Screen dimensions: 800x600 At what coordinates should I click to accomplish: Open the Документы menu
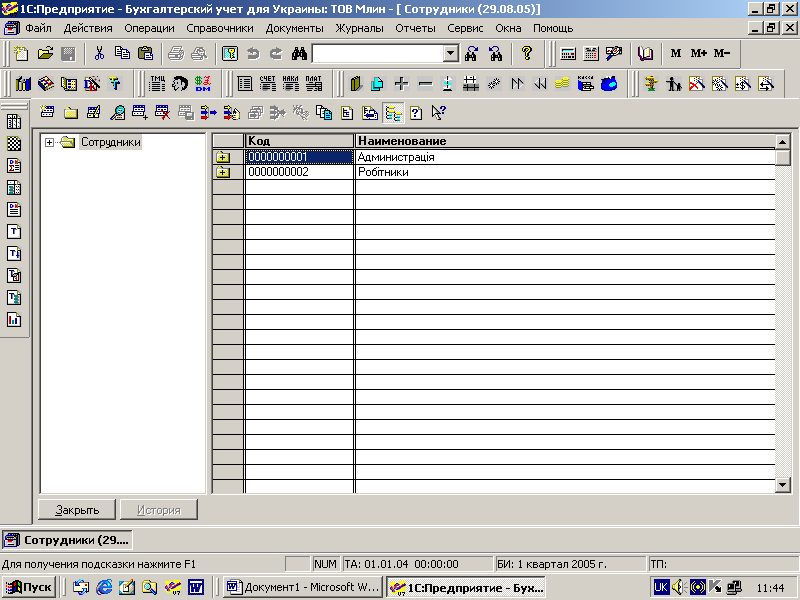[x=294, y=28]
